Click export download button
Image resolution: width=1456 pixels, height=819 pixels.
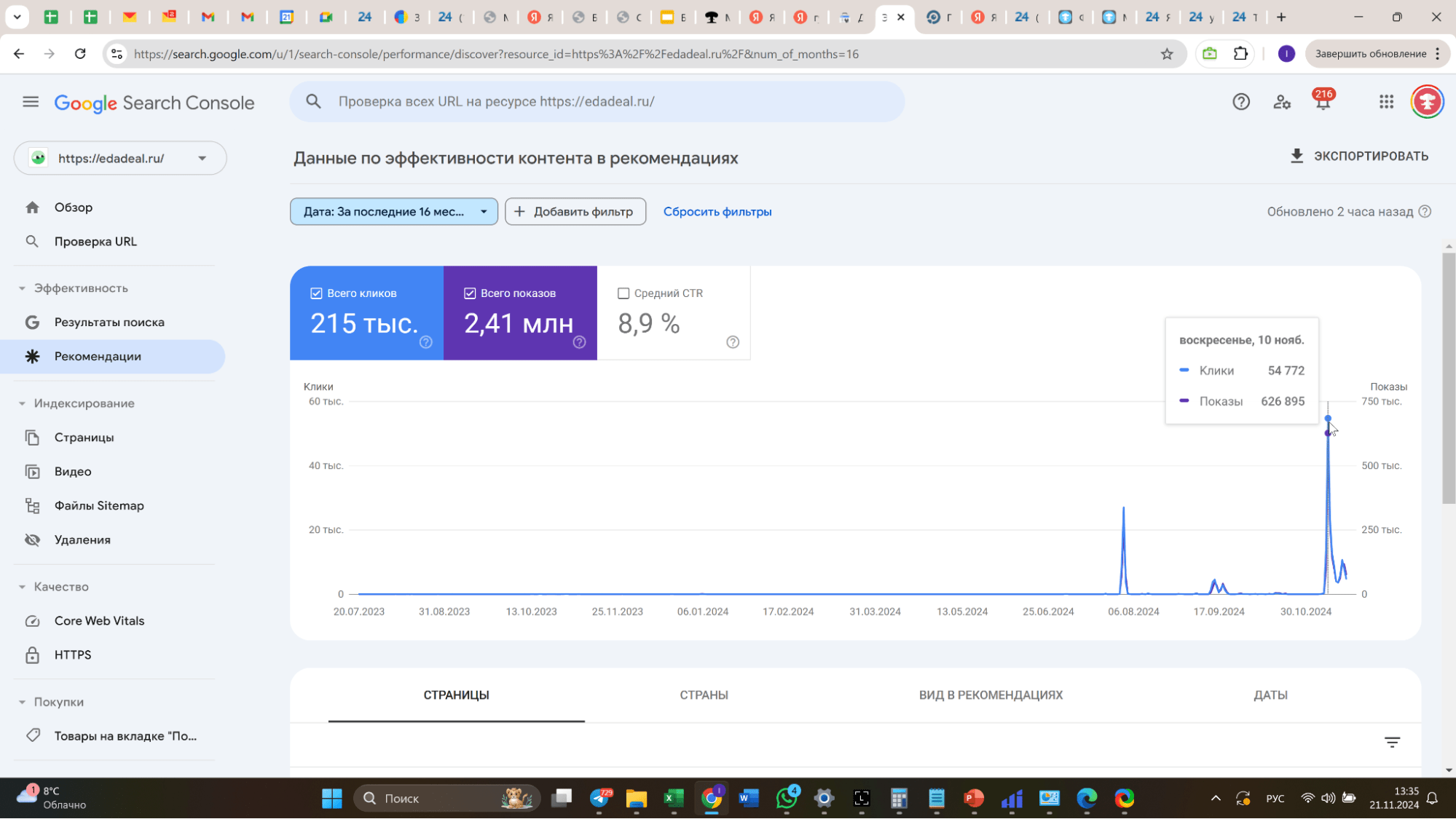[x=1358, y=156]
